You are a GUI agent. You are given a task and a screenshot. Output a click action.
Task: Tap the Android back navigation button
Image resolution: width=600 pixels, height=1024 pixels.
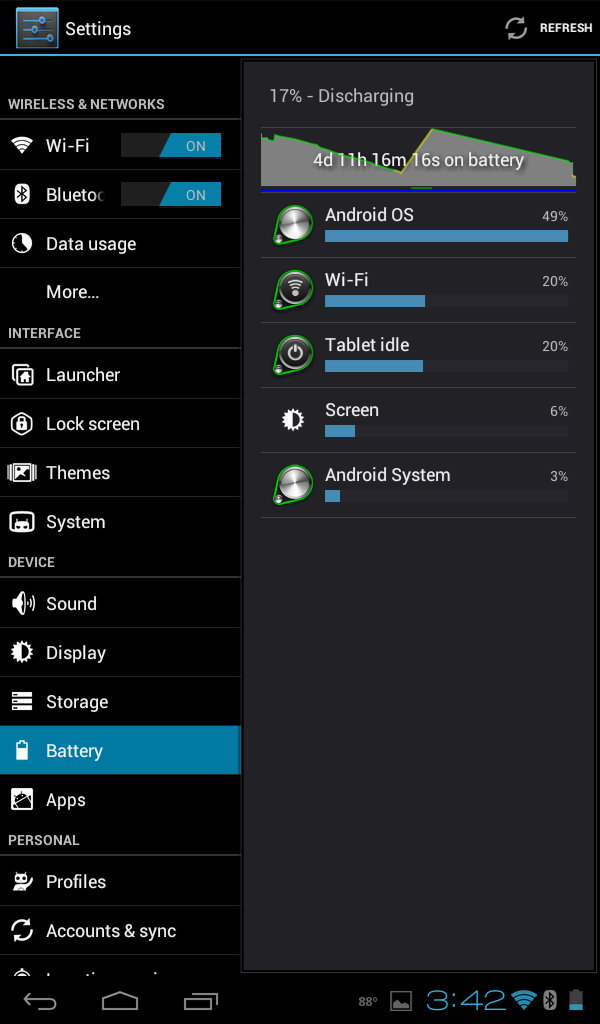40,1000
